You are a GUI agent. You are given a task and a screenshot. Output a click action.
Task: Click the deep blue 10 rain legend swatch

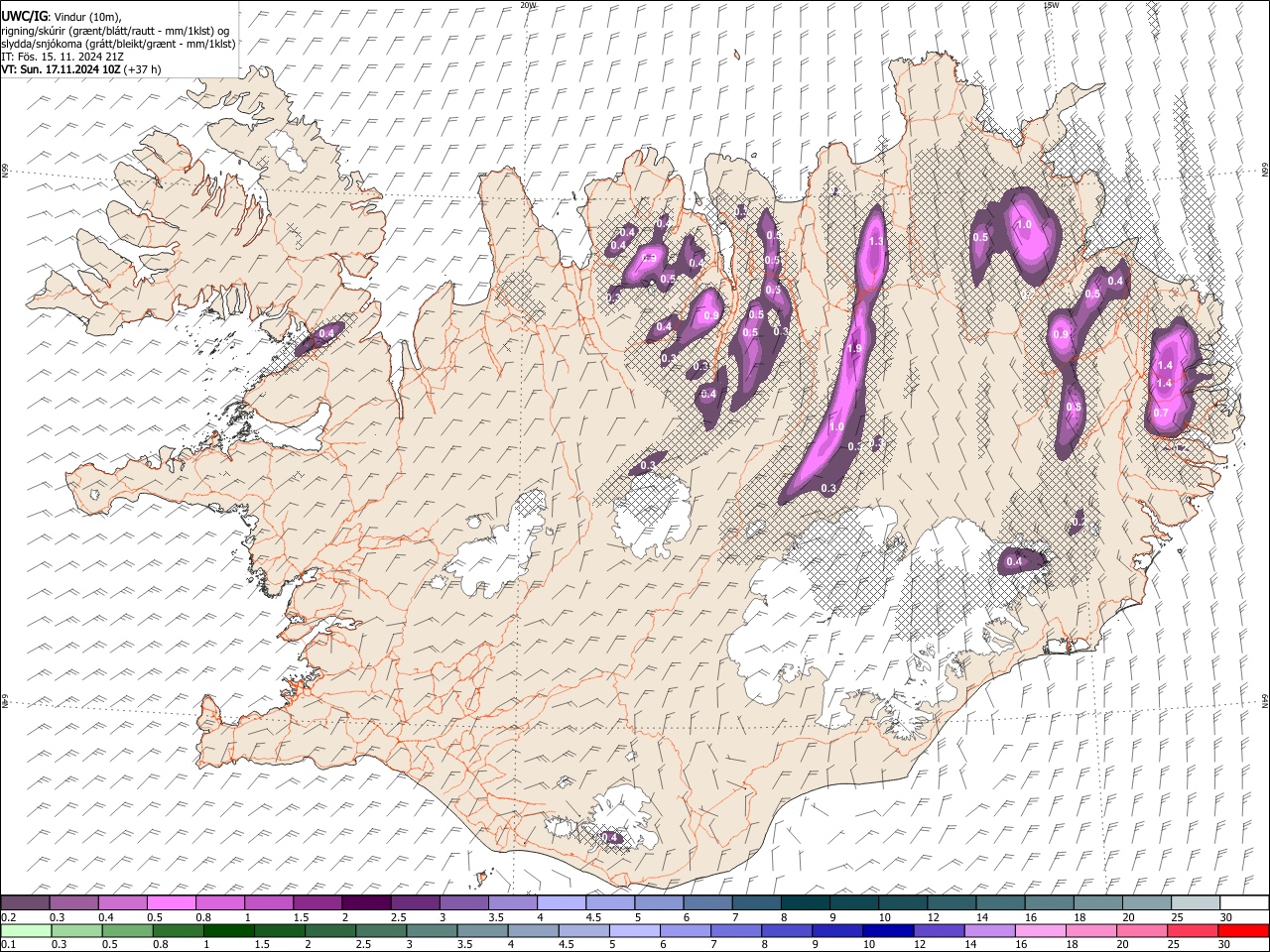click(887, 930)
